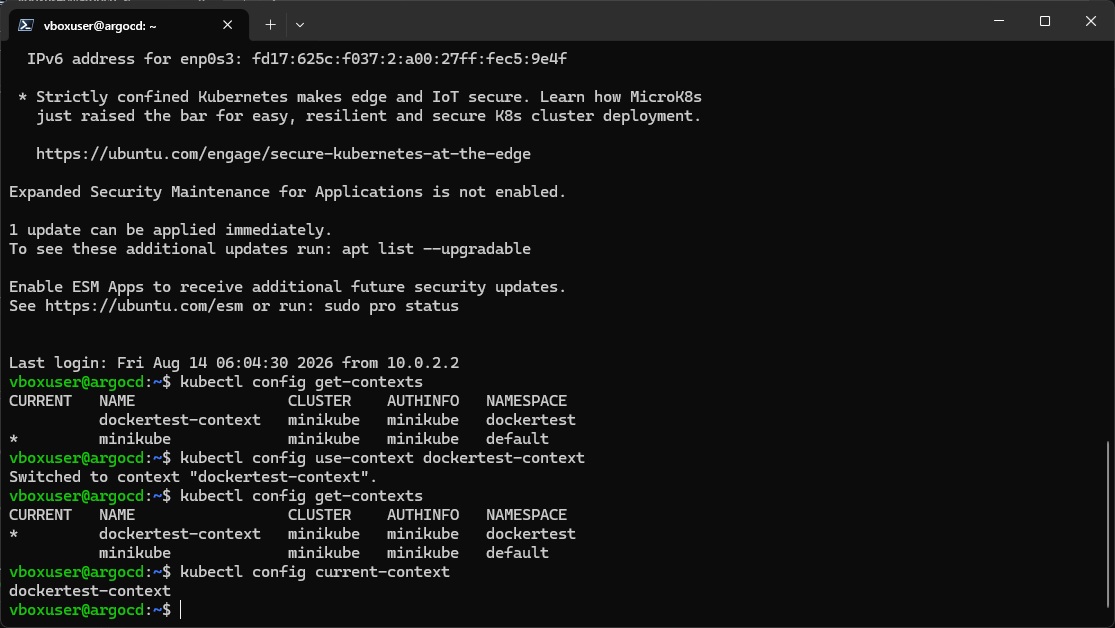This screenshot has width=1115, height=628.
Task: Click the terminal profile icon in the tab
Action: pos(26,25)
